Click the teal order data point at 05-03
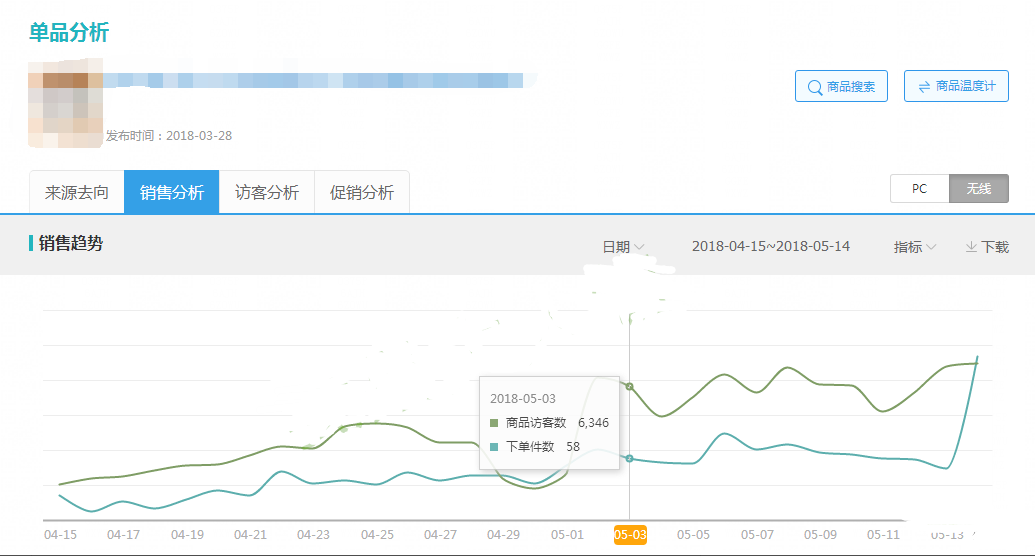The image size is (1035, 556). (x=629, y=458)
